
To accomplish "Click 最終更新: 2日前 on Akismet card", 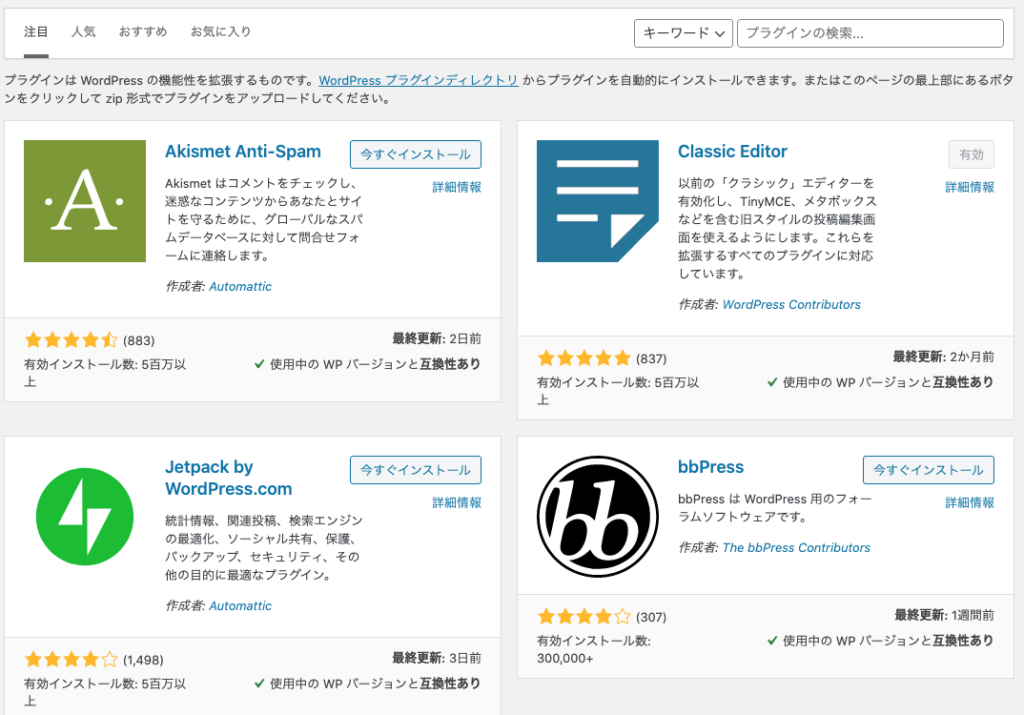I will pos(436,339).
